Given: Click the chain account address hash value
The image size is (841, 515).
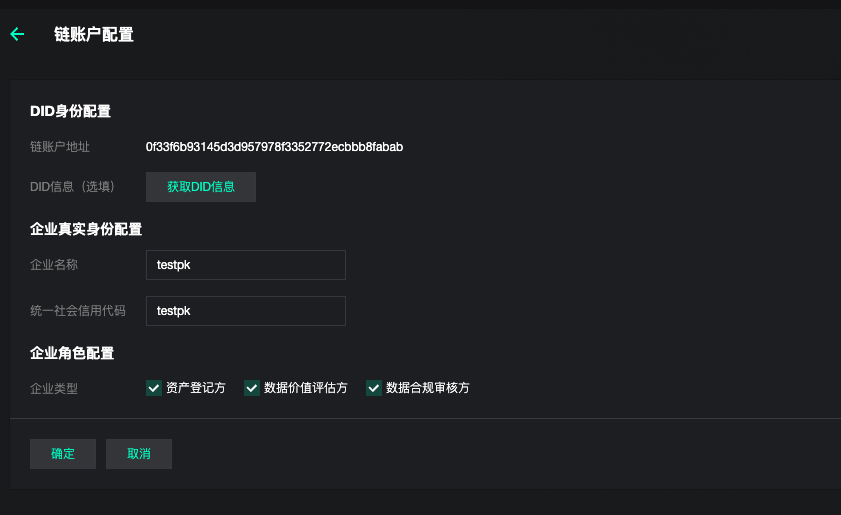Looking at the screenshot, I should (x=274, y=147).
